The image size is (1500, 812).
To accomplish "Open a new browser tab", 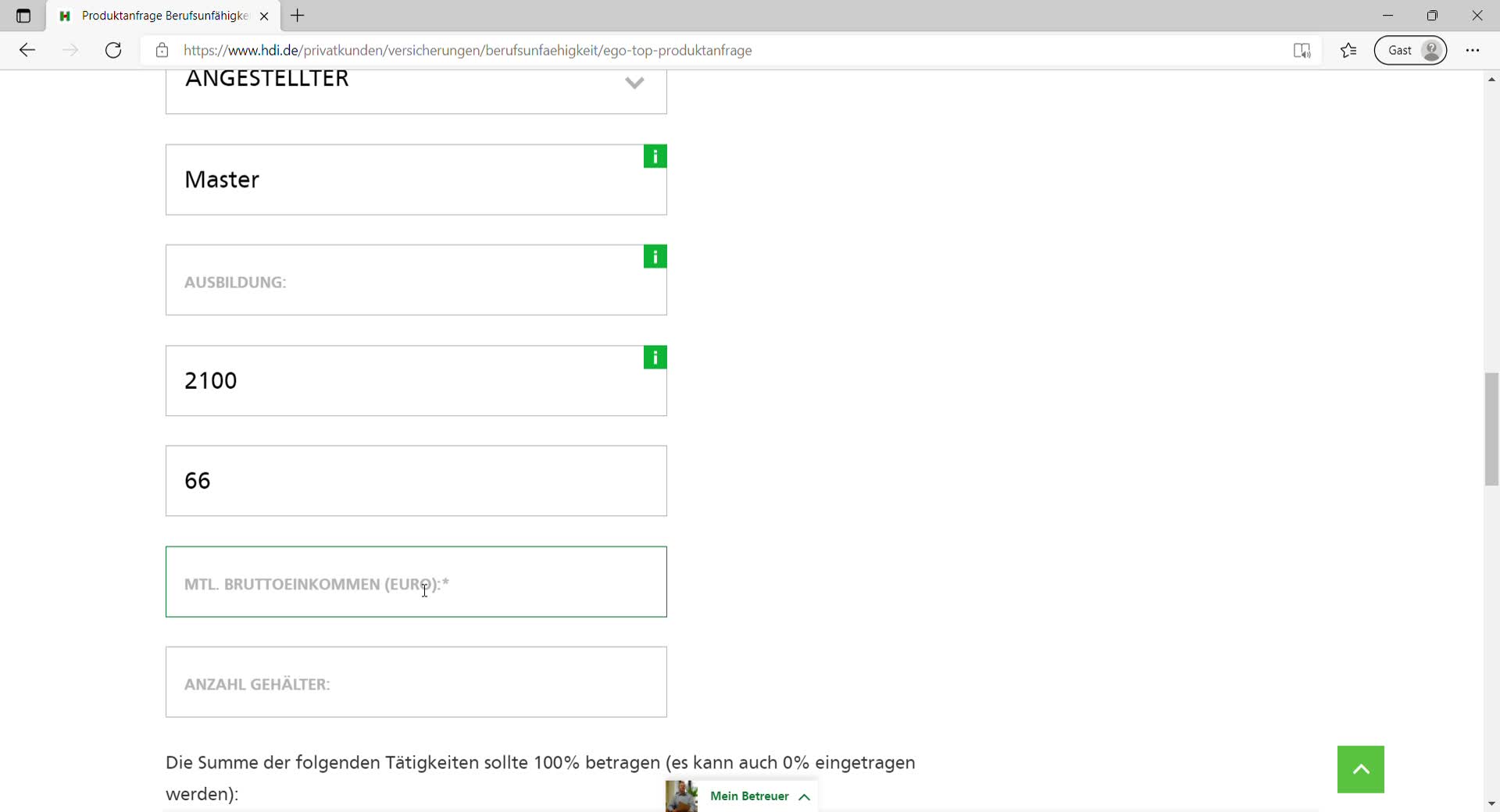I will pyautogui.click(x=298, y=16).
